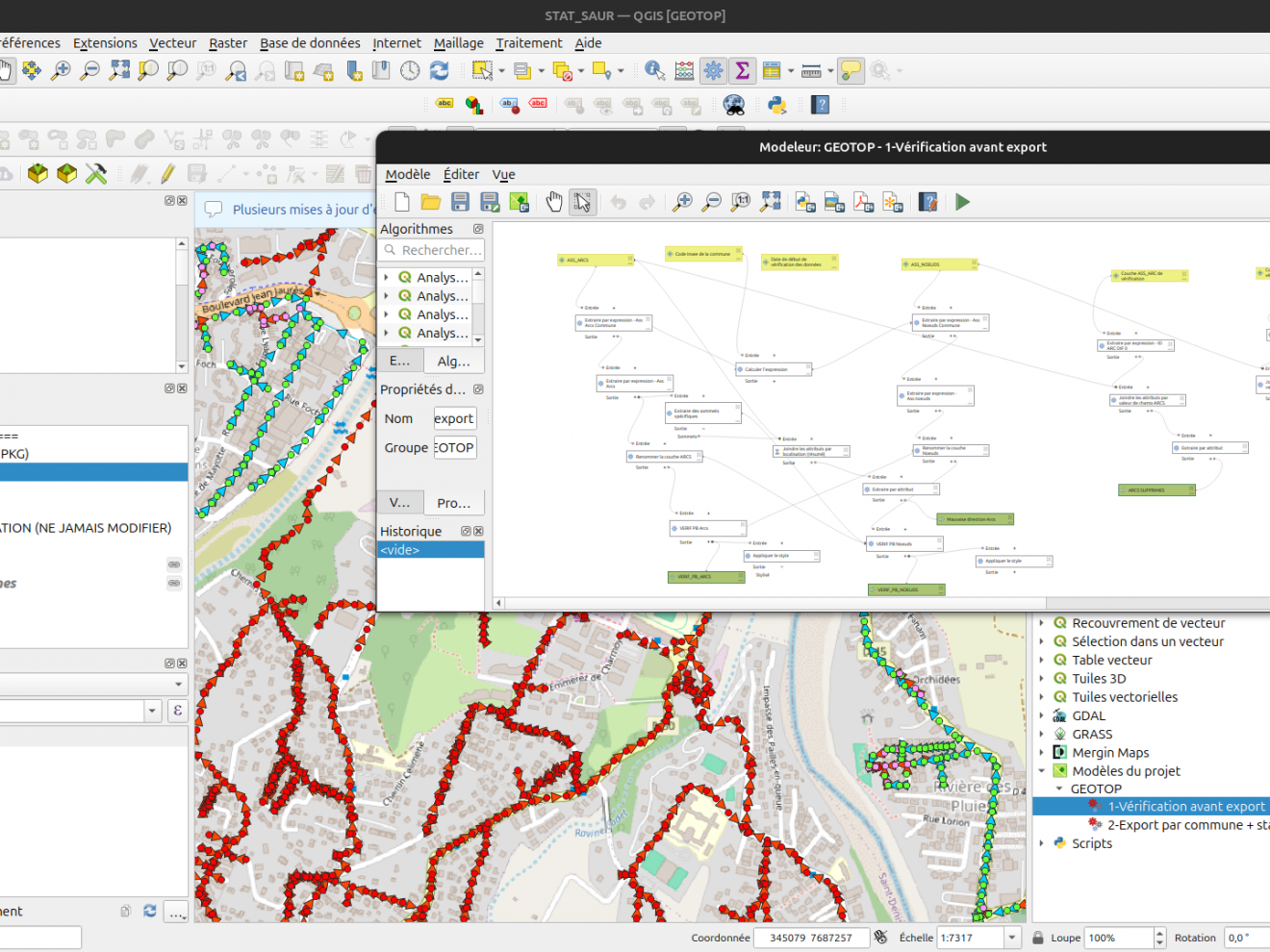Select the pan hand tool in modeler
This screenshot has width=1270, height=952.
click(x=554, y=202)
